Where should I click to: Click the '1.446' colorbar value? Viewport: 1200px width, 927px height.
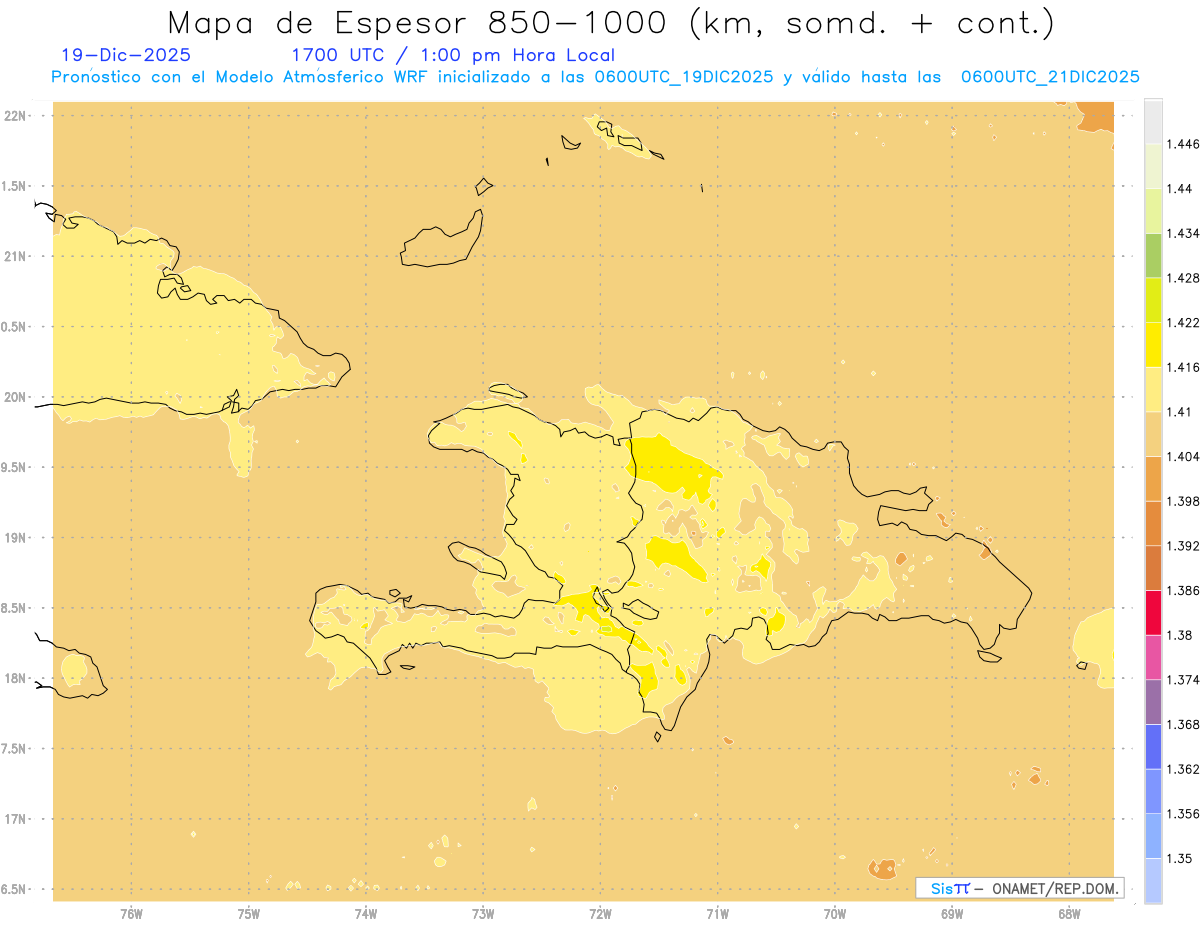coord(1183,144)
